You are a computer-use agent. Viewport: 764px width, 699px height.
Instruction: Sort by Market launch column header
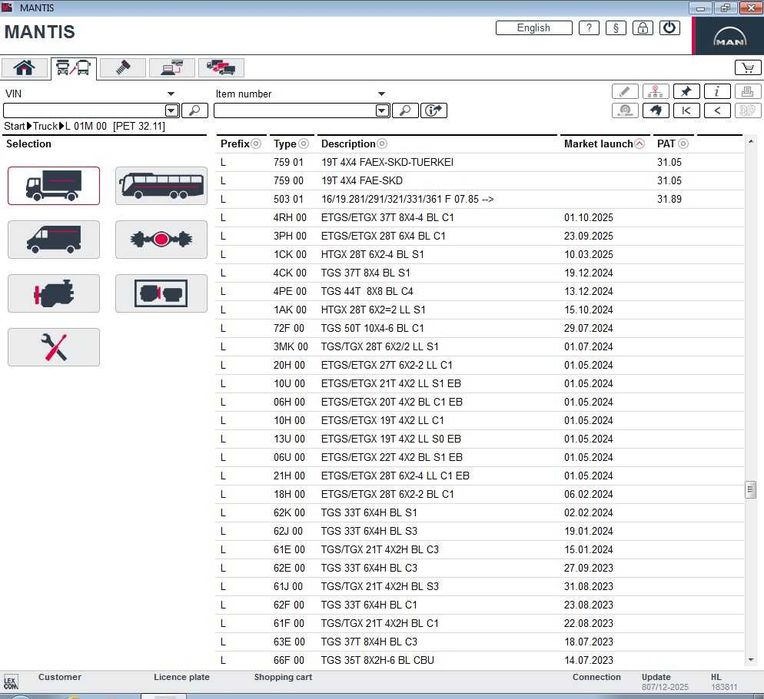coord(604,144)
